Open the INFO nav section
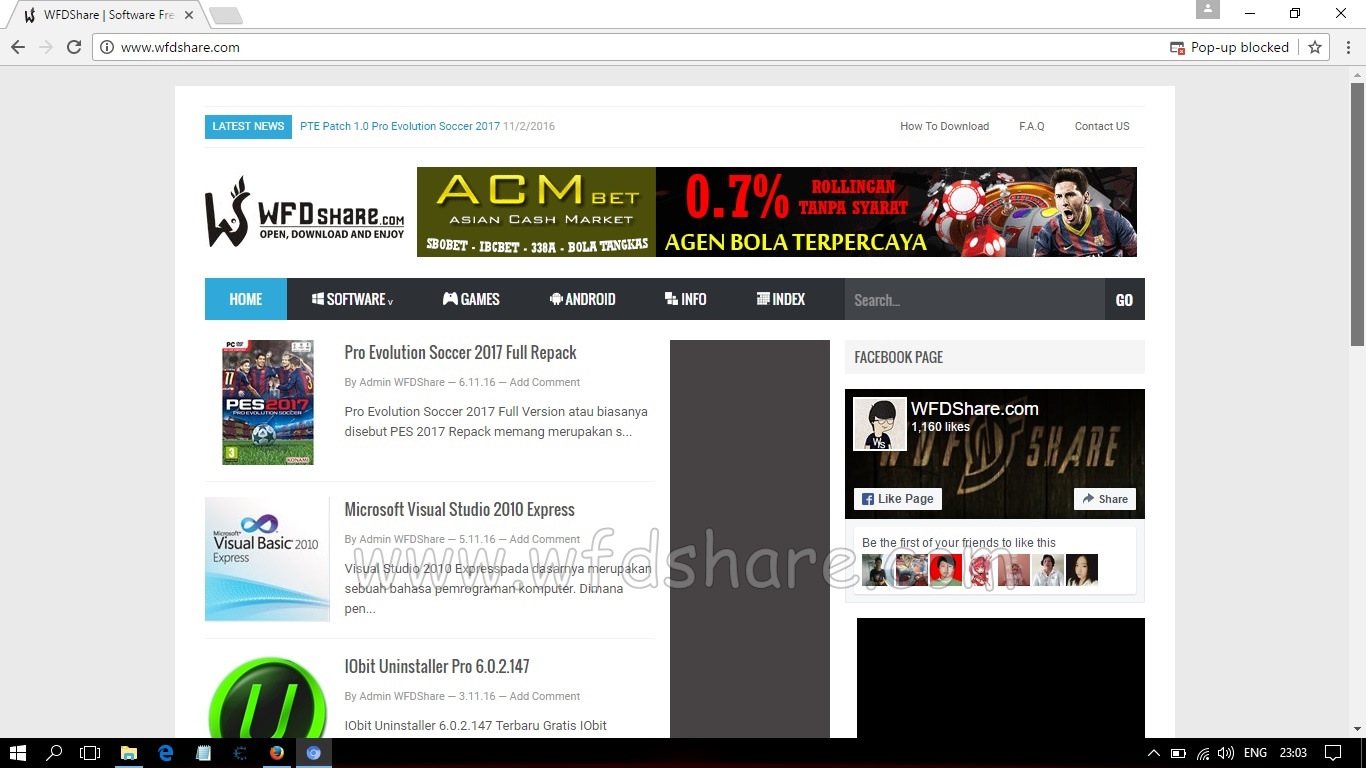 point(686,299)
